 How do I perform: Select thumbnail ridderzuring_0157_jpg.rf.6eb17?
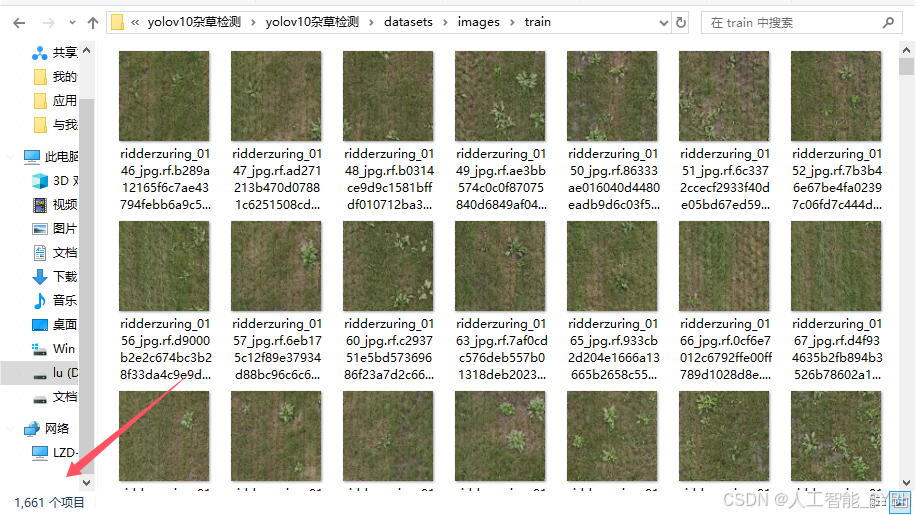[x=276, y=266]
